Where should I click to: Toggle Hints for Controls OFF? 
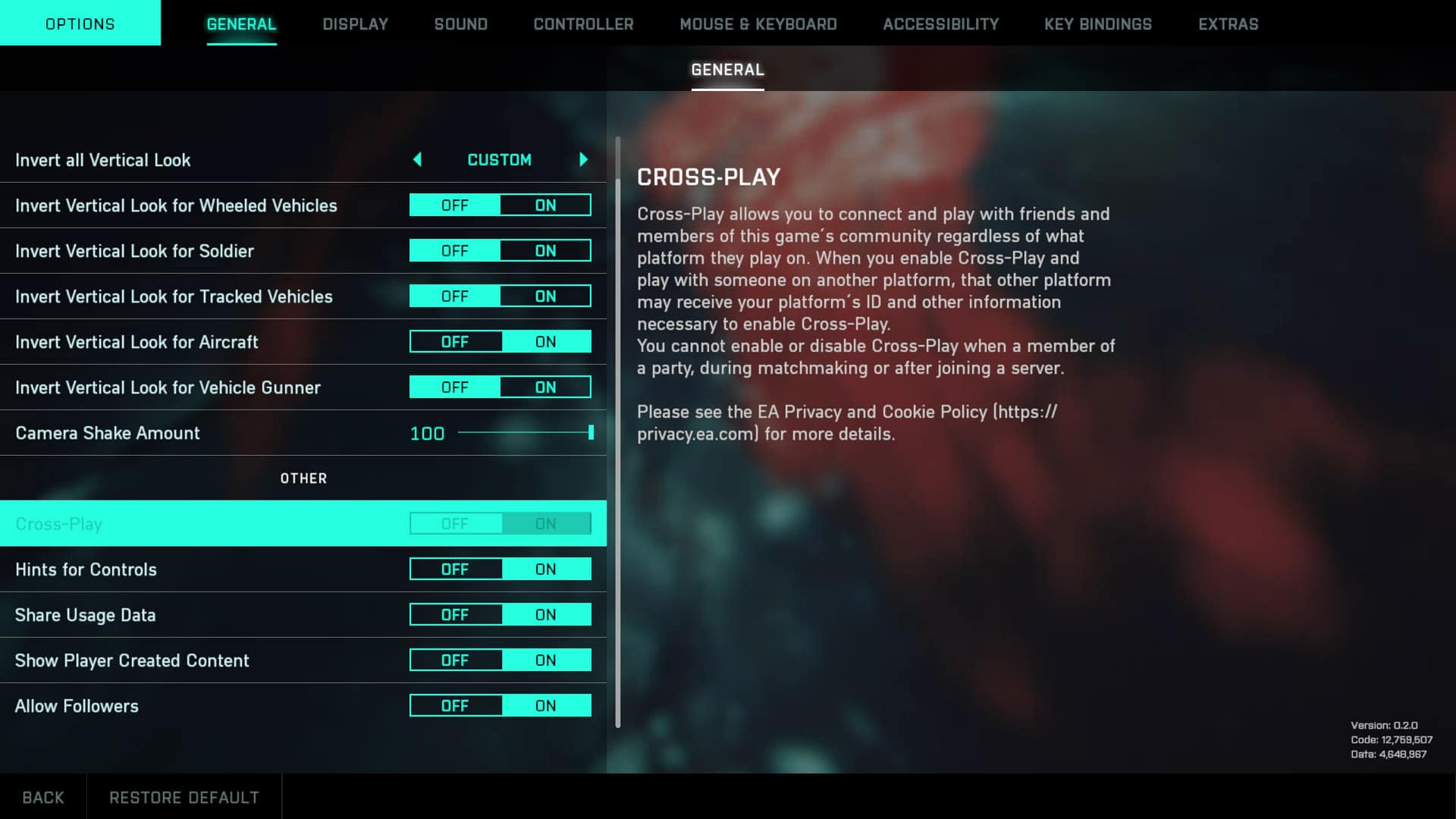[454, 569]
